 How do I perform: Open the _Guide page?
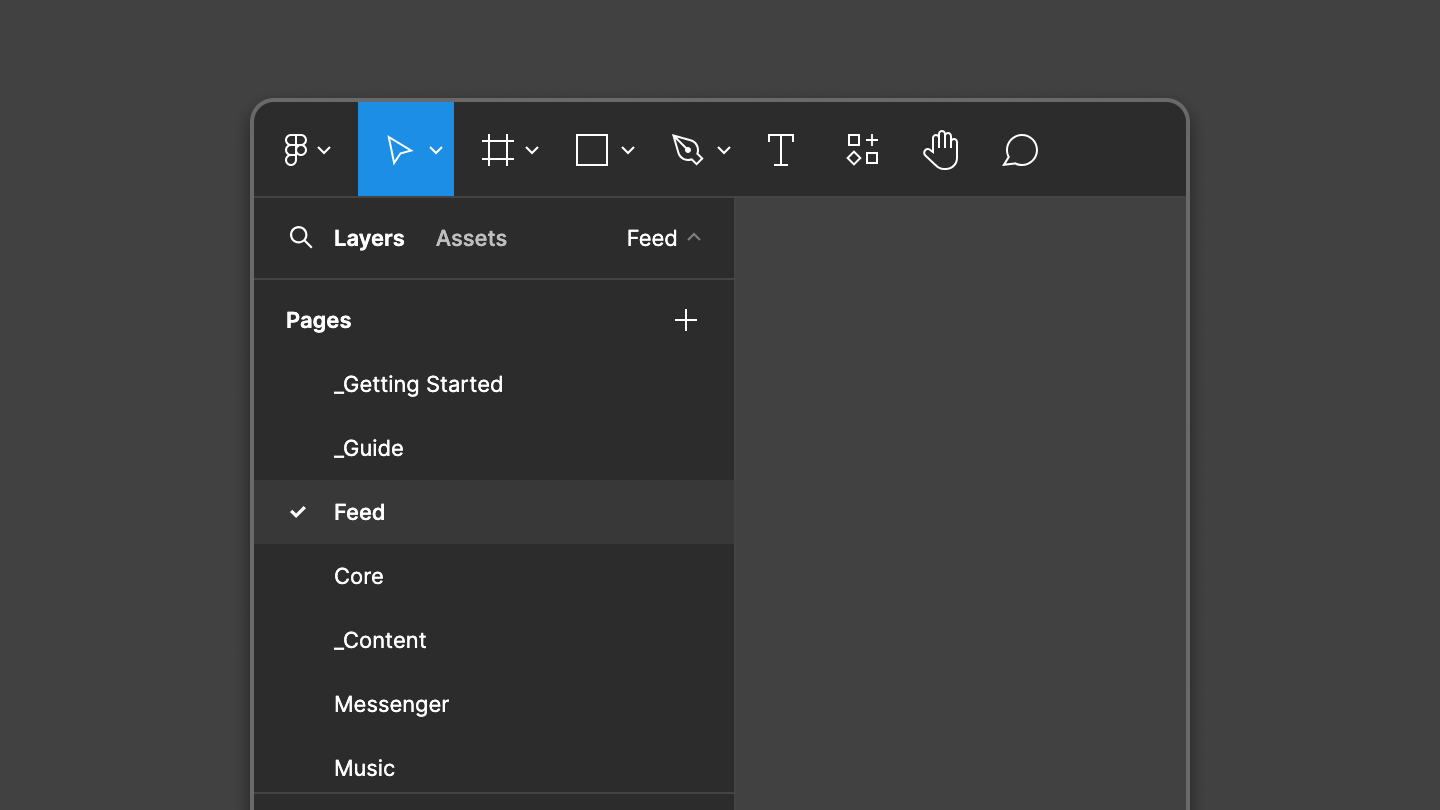tap(494, 448)
